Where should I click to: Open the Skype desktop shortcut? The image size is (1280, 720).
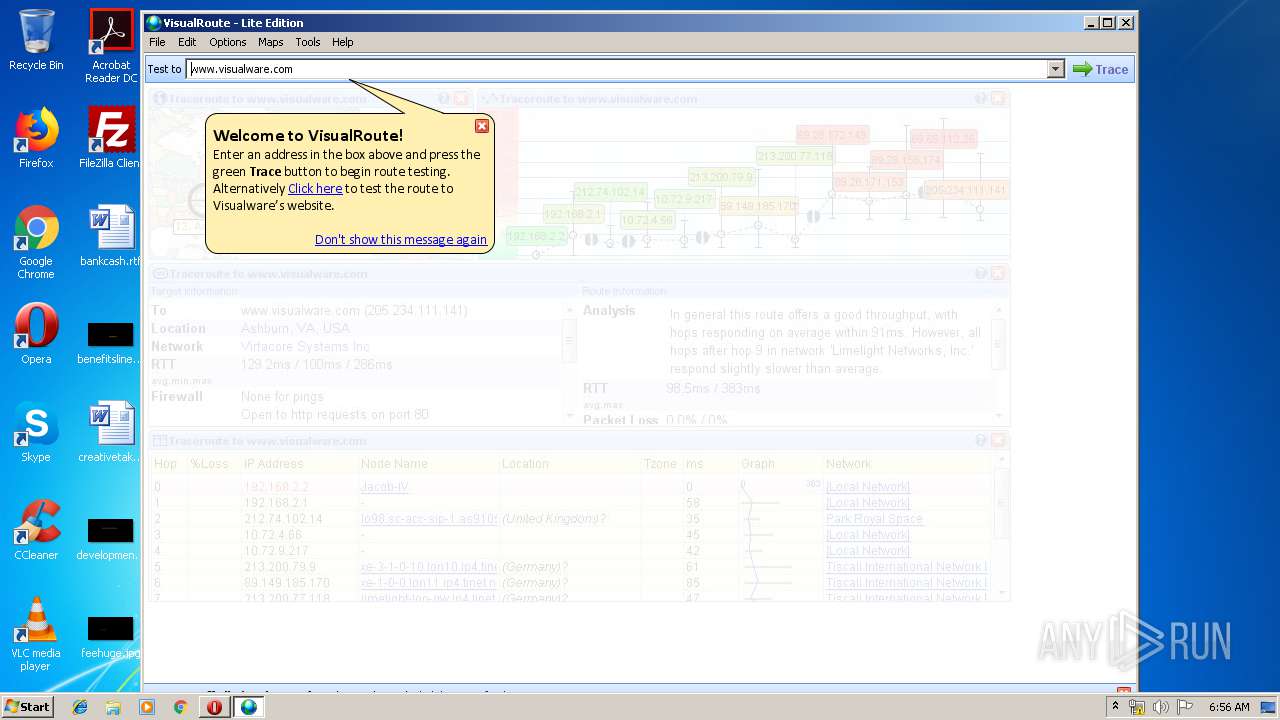[x=36, y=432]
